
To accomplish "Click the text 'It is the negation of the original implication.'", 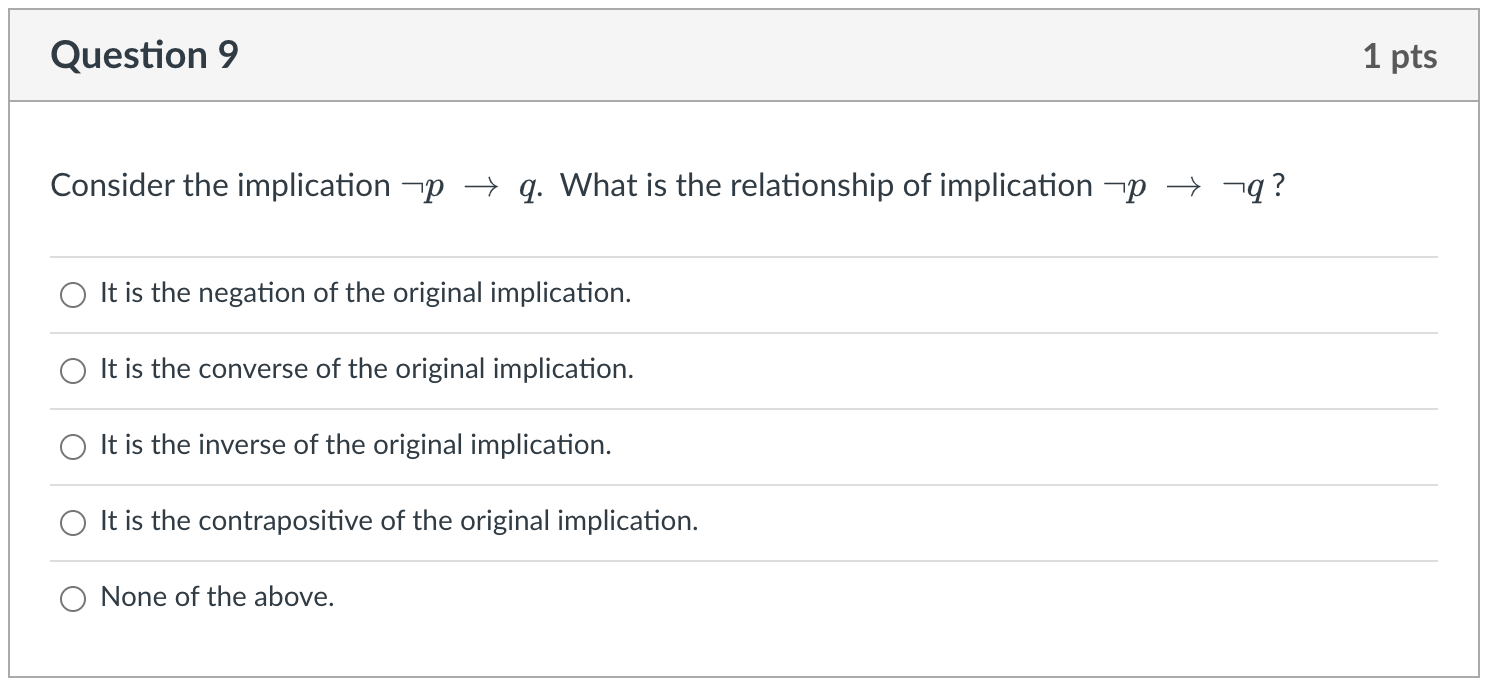I will coord(365,293).
